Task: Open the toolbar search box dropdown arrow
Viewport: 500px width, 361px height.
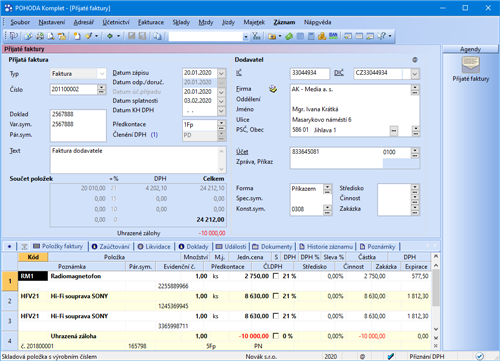Action: pos(246,36)
